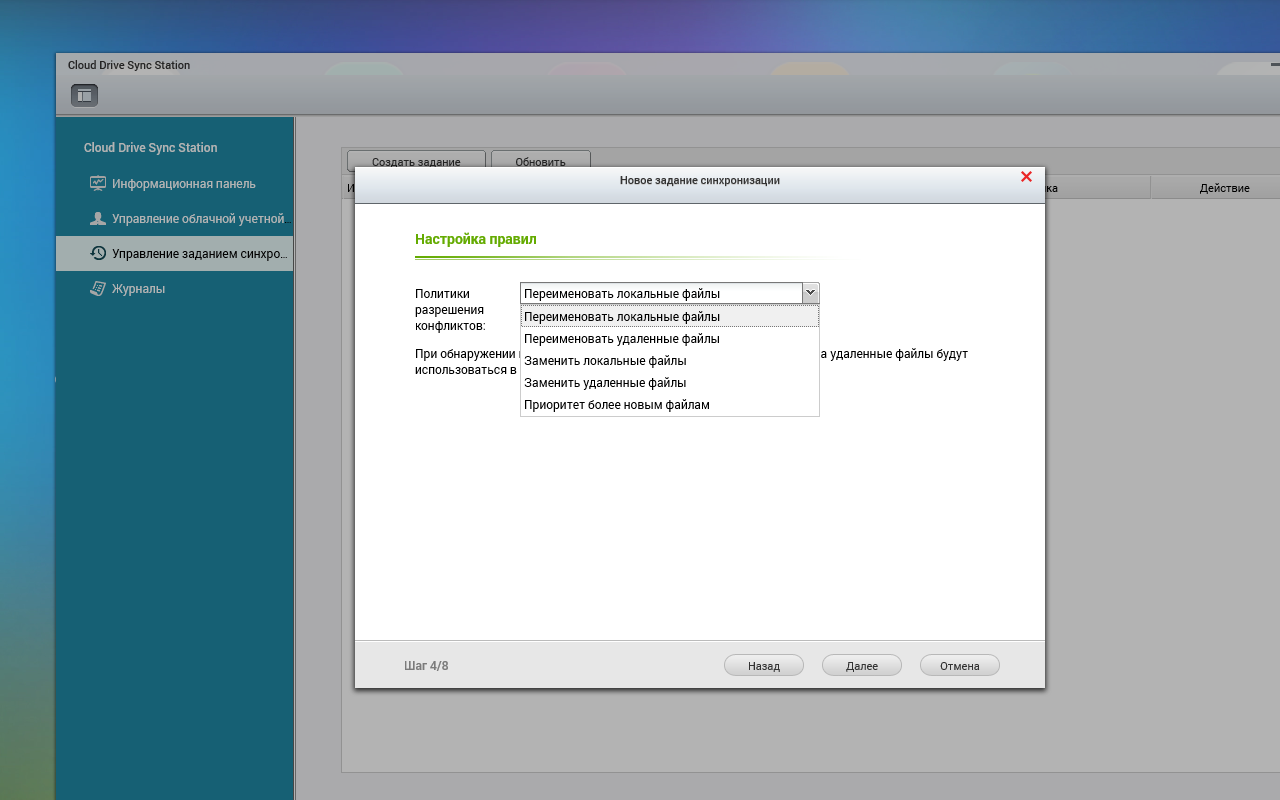This screenshot has height=800, width=1280.
Task: Proceed with the Далее button
Action: (862, 666)
